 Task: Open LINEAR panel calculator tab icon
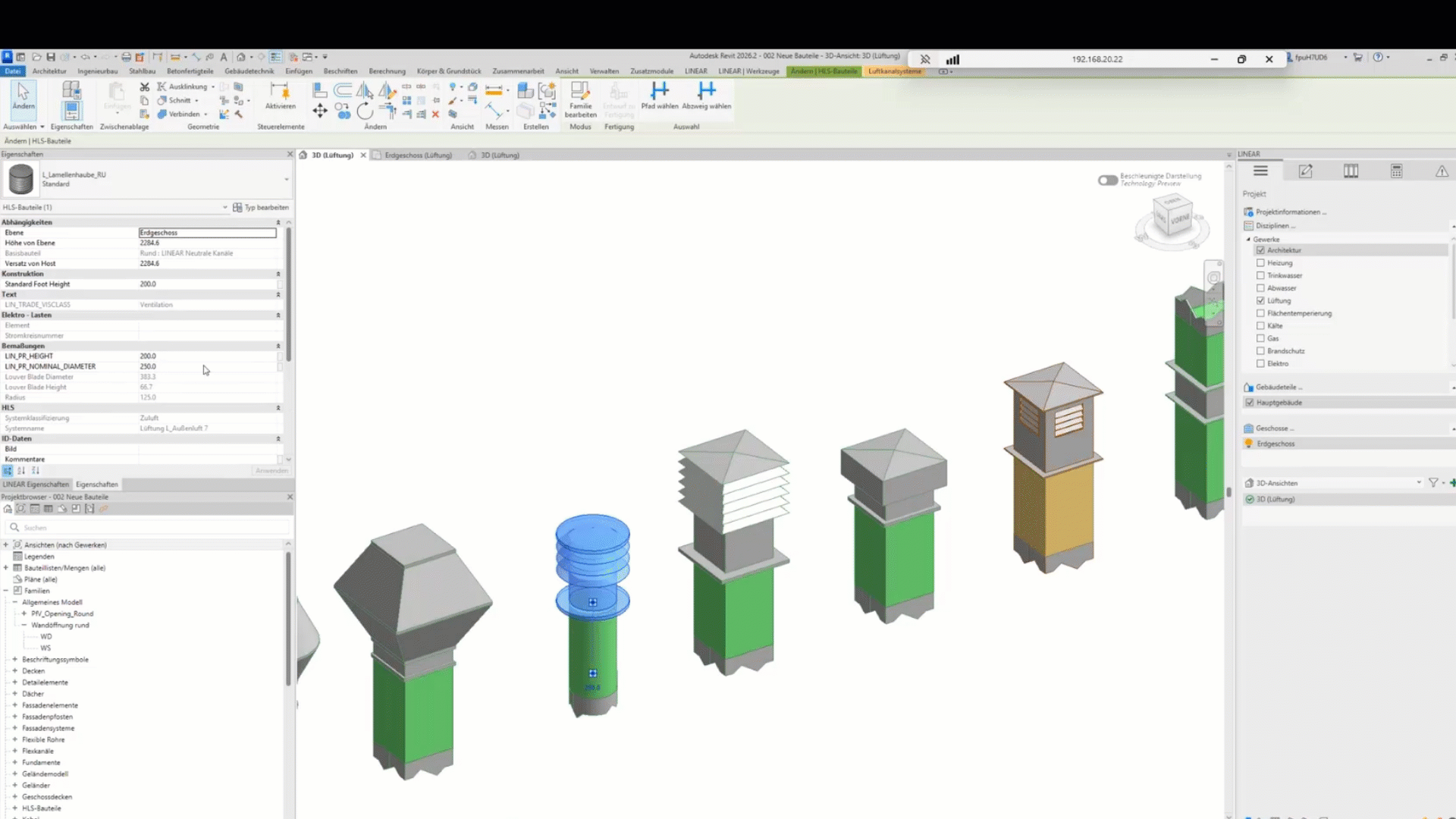[x=1396, y=171]
